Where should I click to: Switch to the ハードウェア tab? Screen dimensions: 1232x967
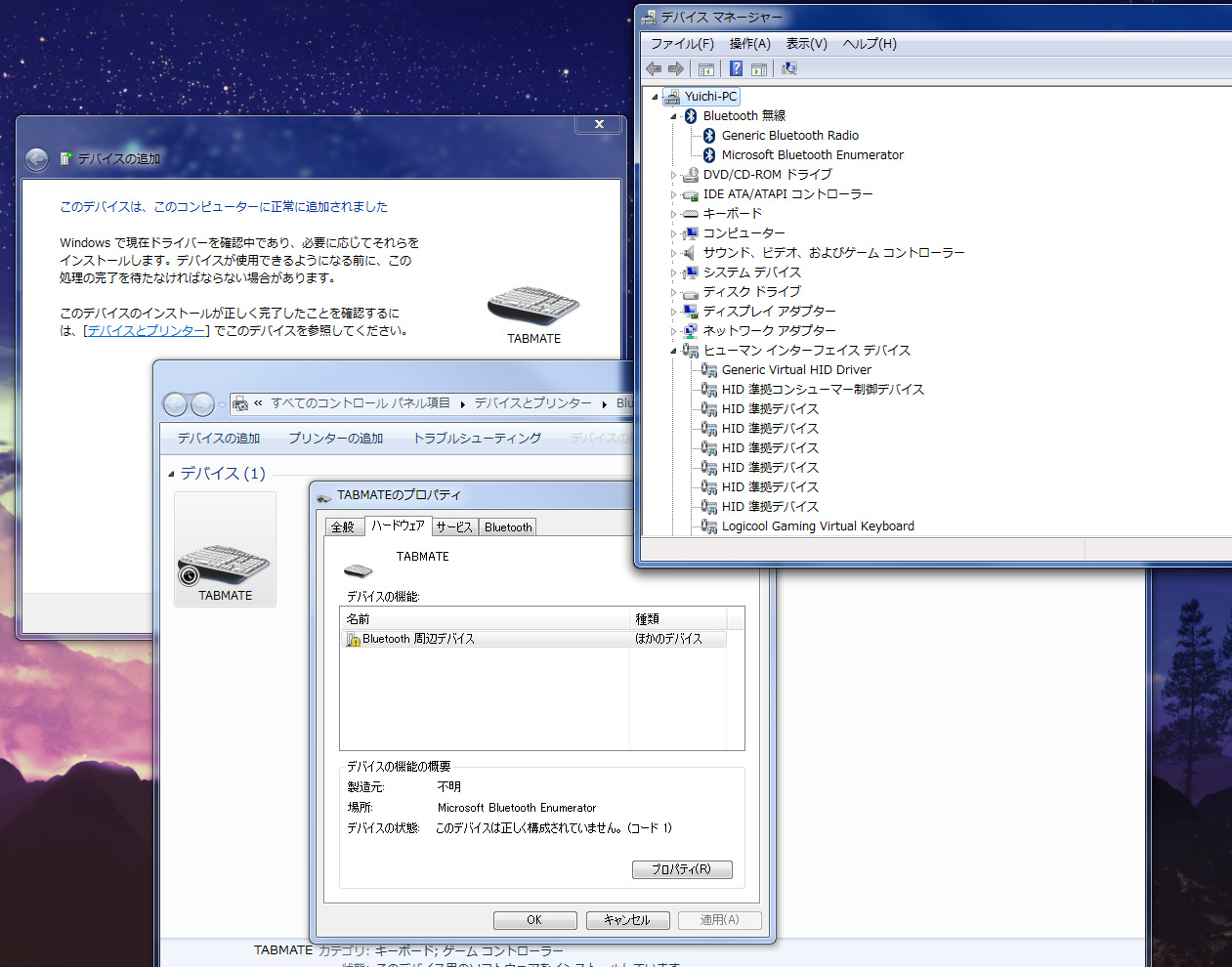(399, 526)
